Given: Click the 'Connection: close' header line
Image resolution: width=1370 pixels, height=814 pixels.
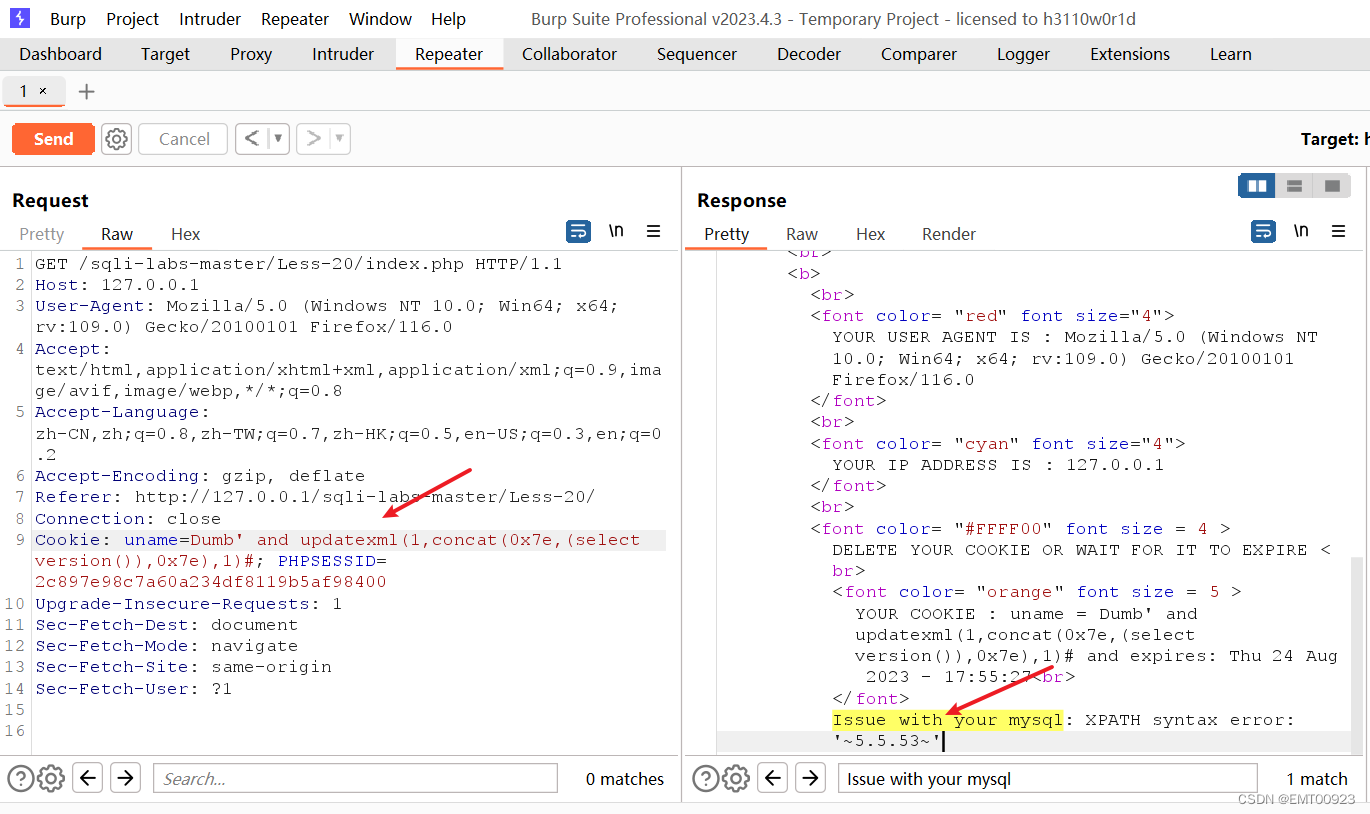Looking at the screenshot, I should click(x=128, y=519).
